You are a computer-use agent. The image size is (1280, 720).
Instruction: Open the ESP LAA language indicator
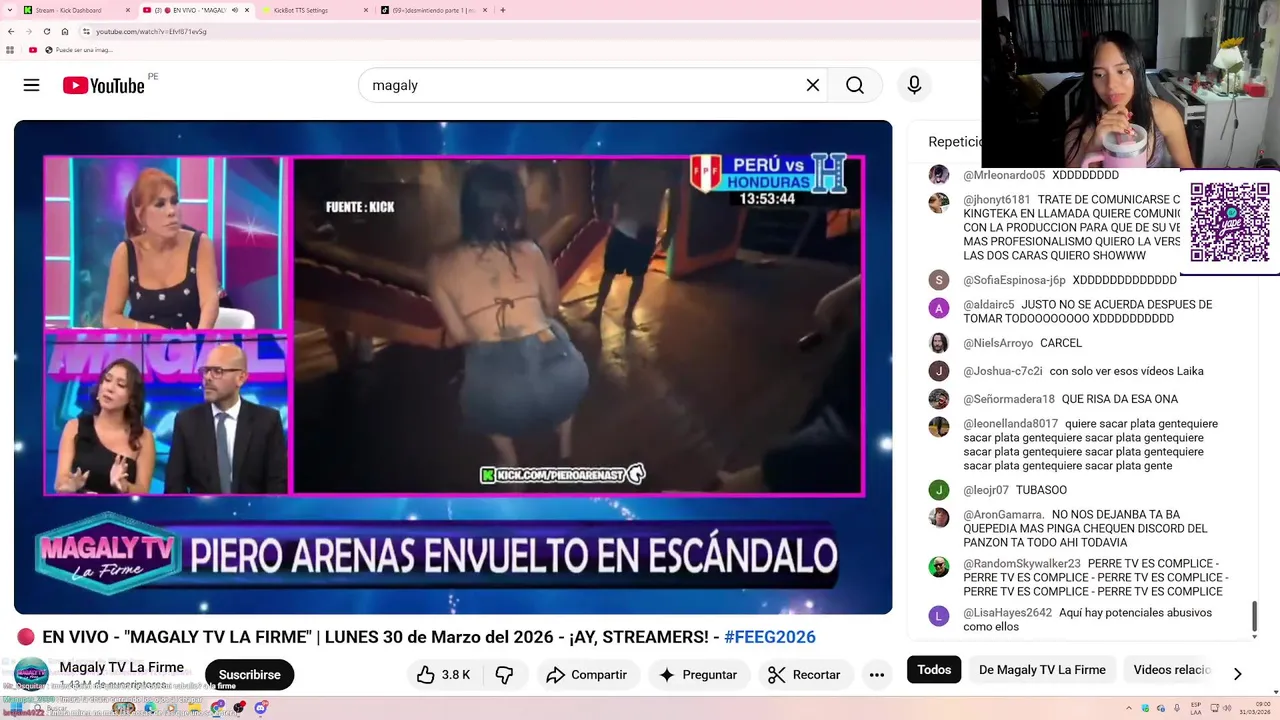click(1196, 709)
